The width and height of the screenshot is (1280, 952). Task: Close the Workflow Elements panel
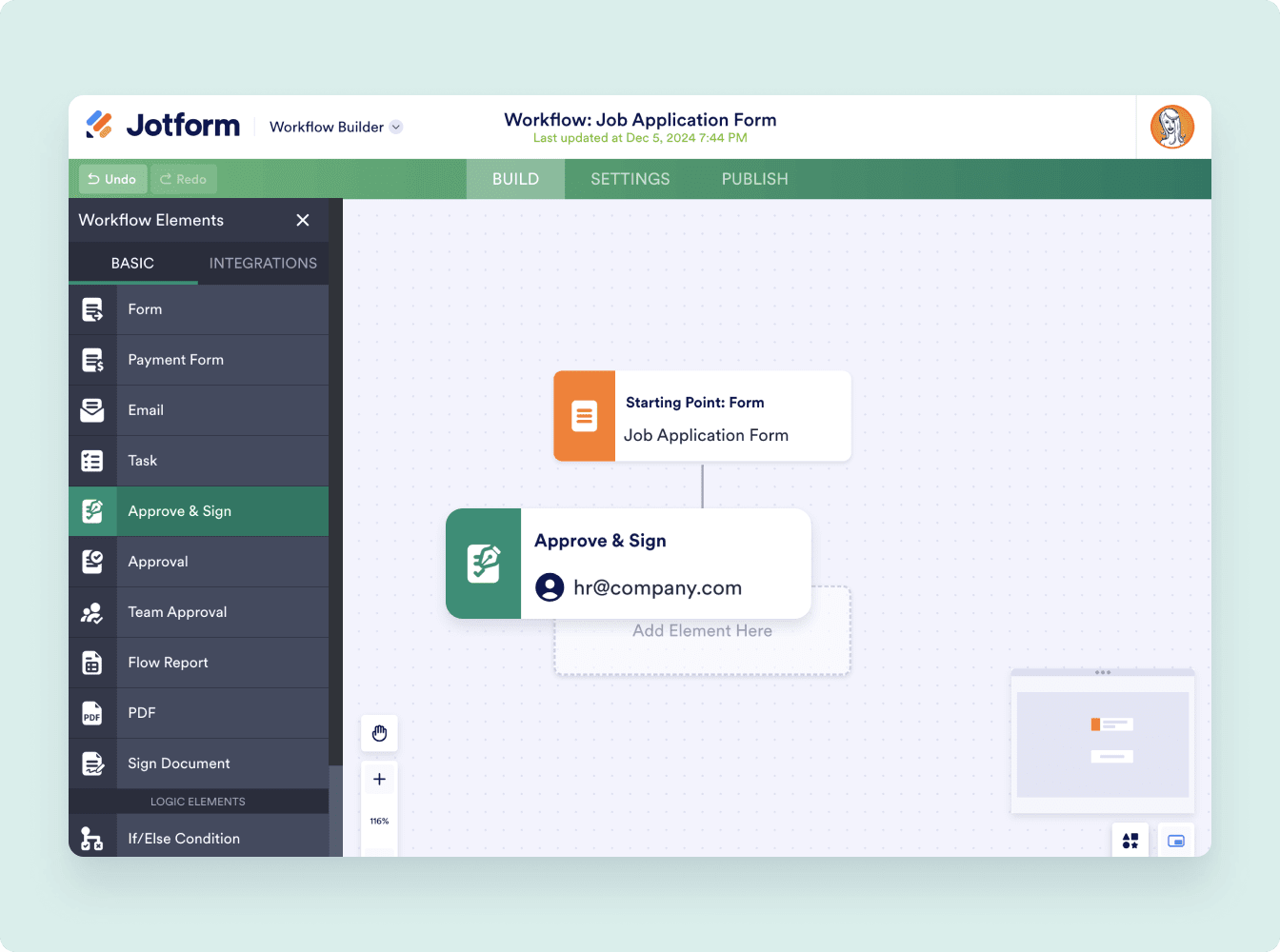point(303,220)
